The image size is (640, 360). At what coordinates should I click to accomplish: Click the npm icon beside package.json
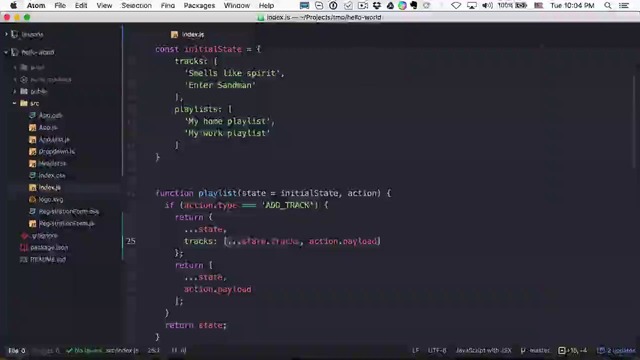[24, 247]
